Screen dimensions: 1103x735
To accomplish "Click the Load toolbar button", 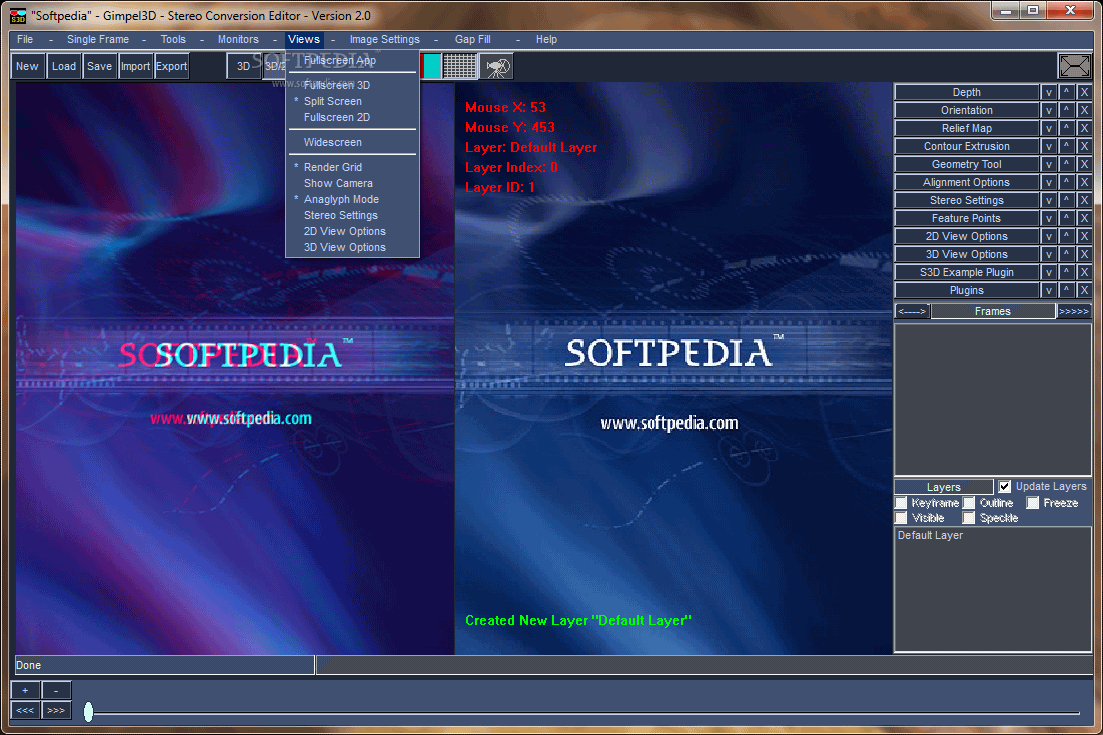I will (x=64, y=66).
